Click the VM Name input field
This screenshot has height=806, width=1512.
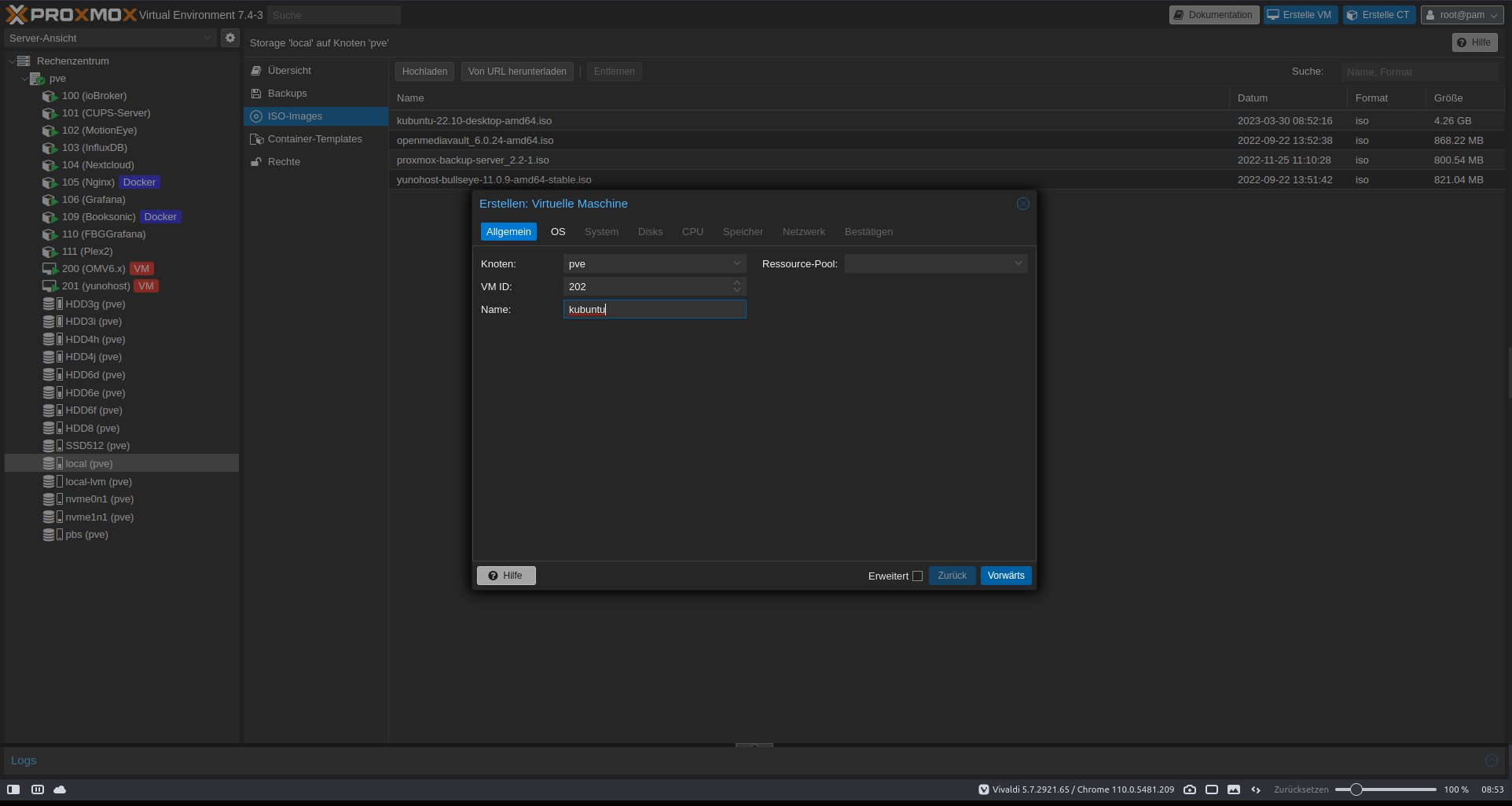[655, 309]
